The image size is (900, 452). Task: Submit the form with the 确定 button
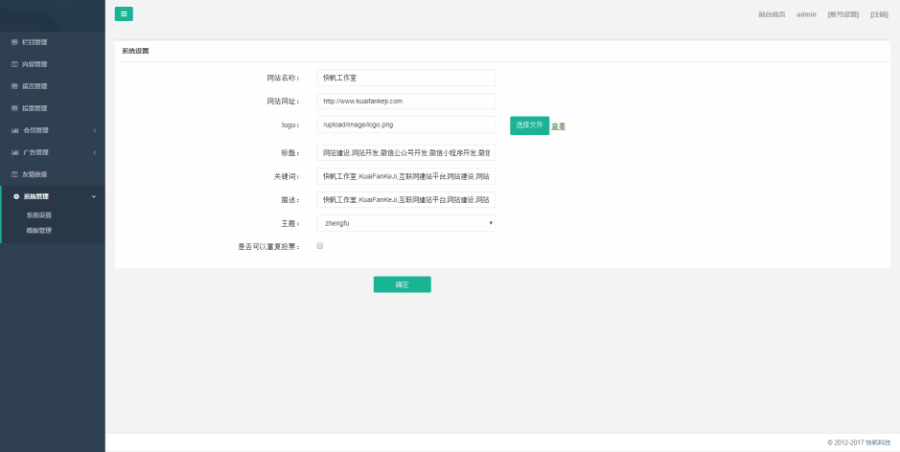[402, 284]
